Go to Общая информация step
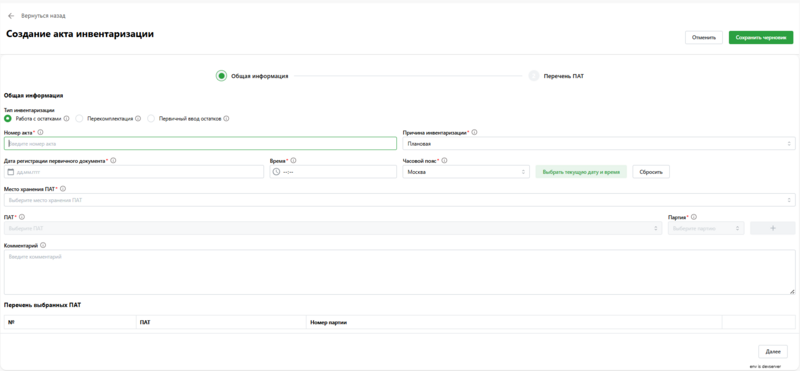The image size is (800, 371). (x=252, y=76)
